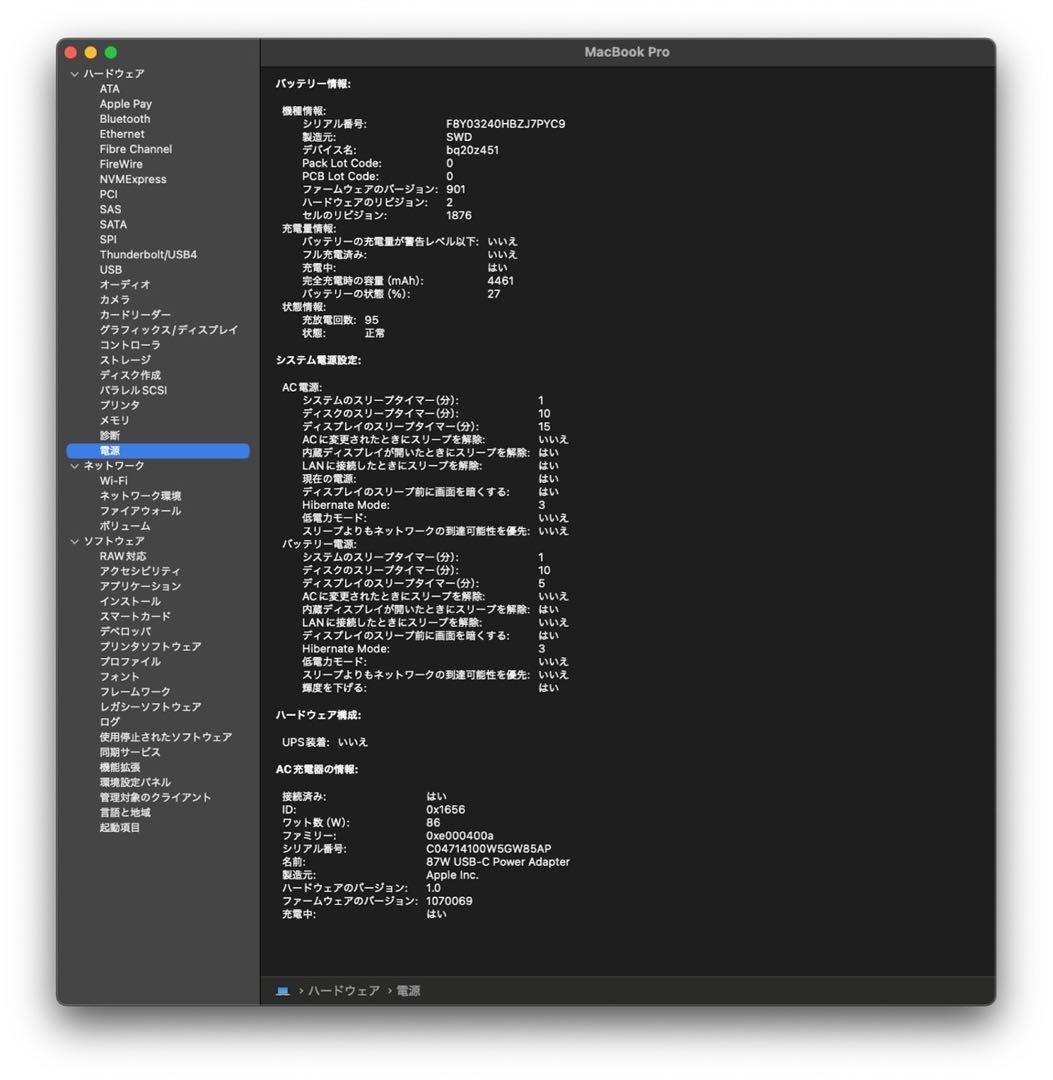Click the cycle count value 95
Viewport: 1053px width, 1080px height.
tap(371, 320)
